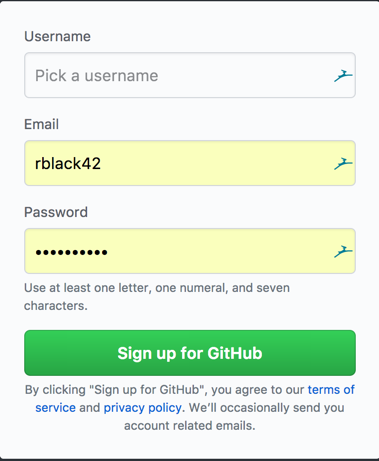Click the Email field containing rblack42
The height and width of the screenshot is (461, 379).
click(x=190, y=163)
